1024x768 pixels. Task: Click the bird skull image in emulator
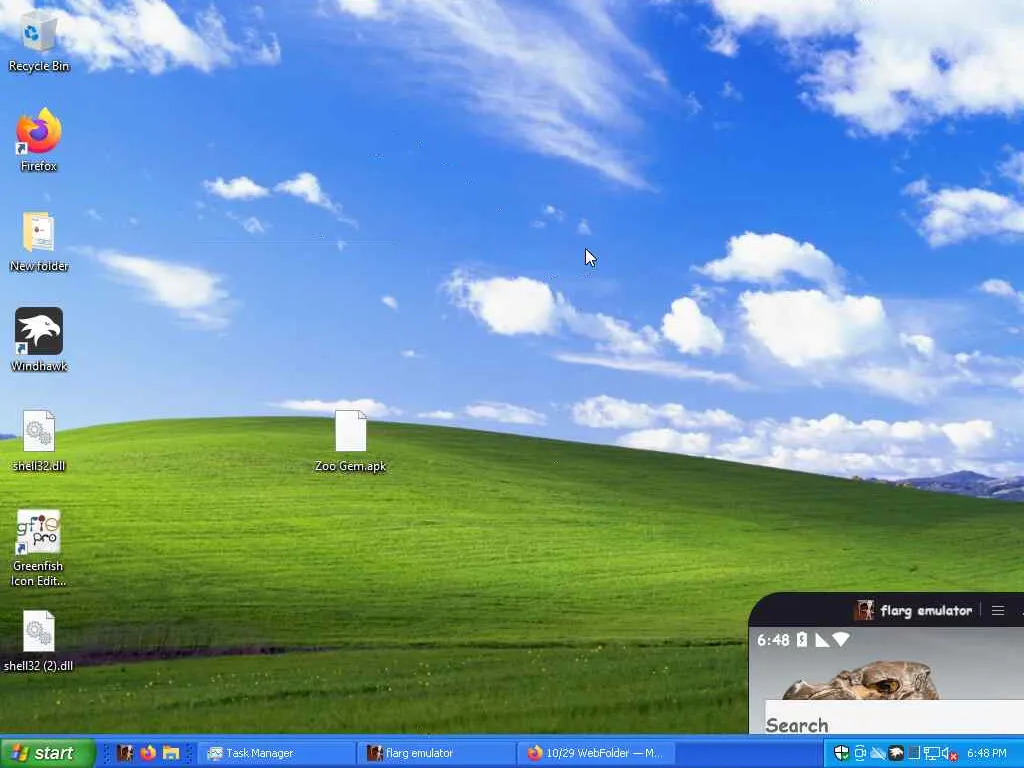click(861, 680)
